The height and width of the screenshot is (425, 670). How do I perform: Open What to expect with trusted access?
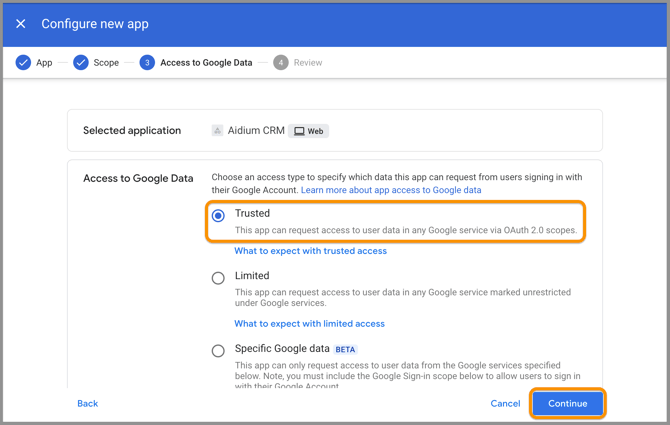pos(311,251)
